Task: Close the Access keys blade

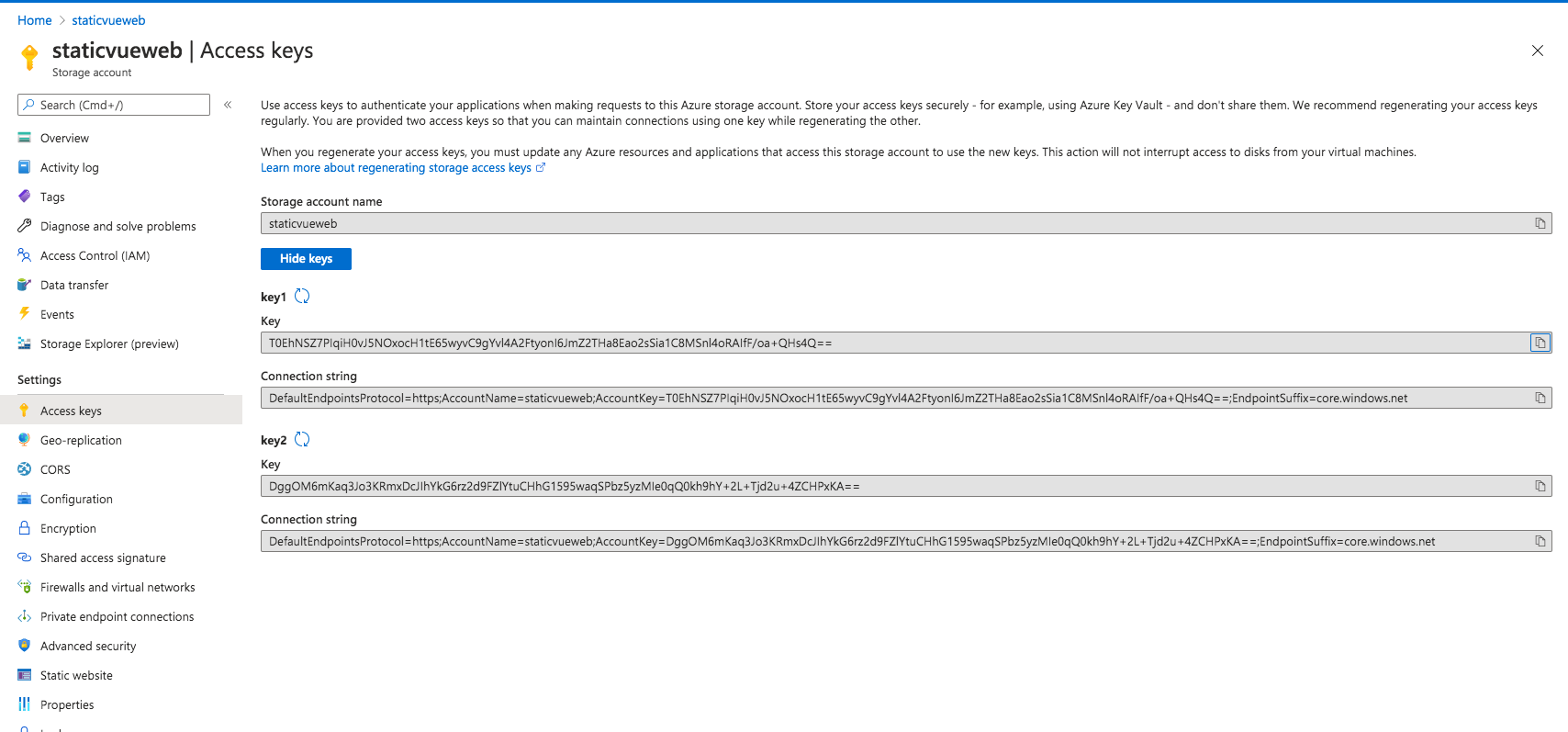Action: pyautogui.click(x=1538, y=51)
